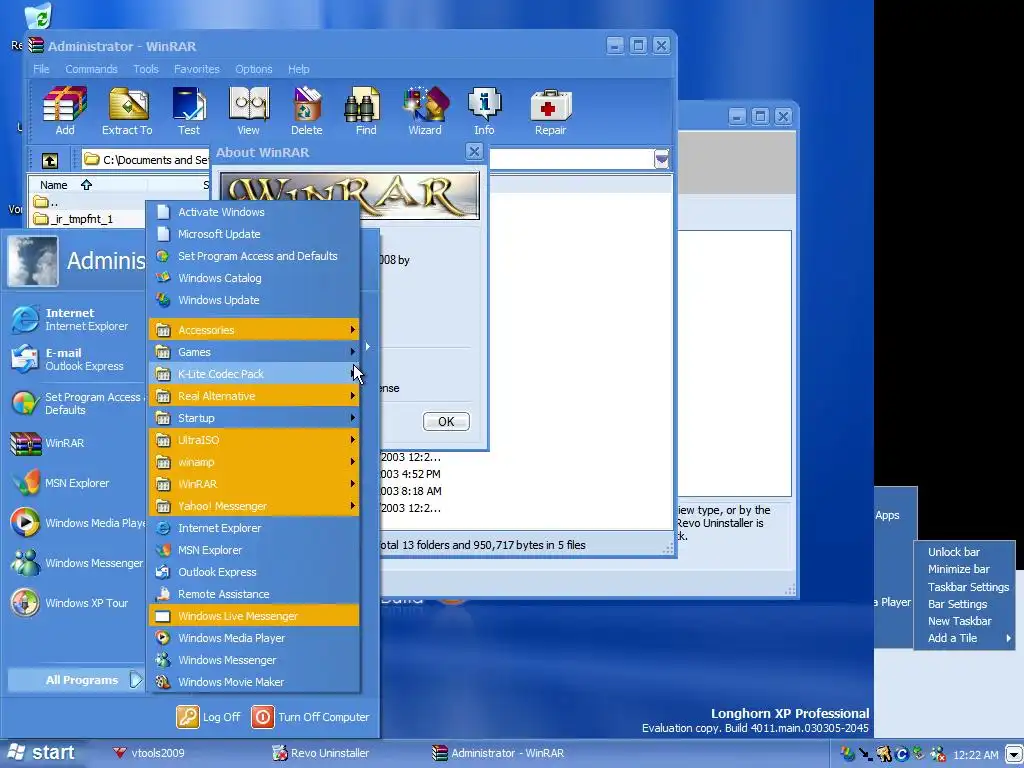
Task: Expand the UltraISO submenu
Action: coord(255,440)
